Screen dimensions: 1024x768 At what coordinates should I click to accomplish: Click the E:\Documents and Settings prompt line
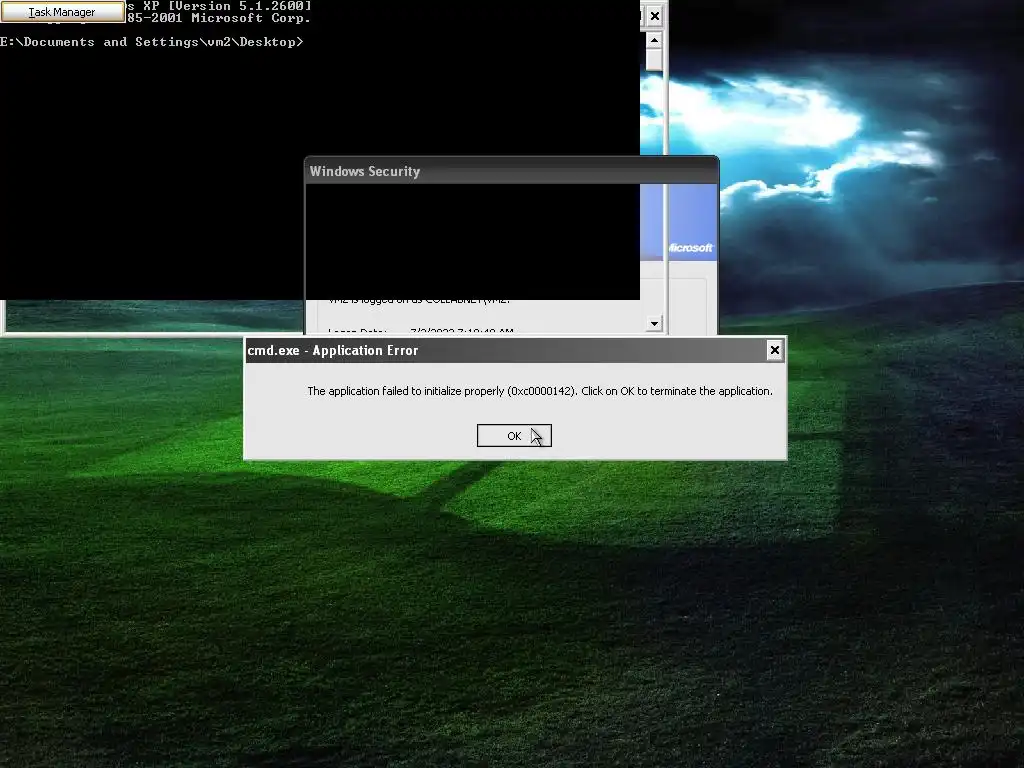tap(152, 42)
